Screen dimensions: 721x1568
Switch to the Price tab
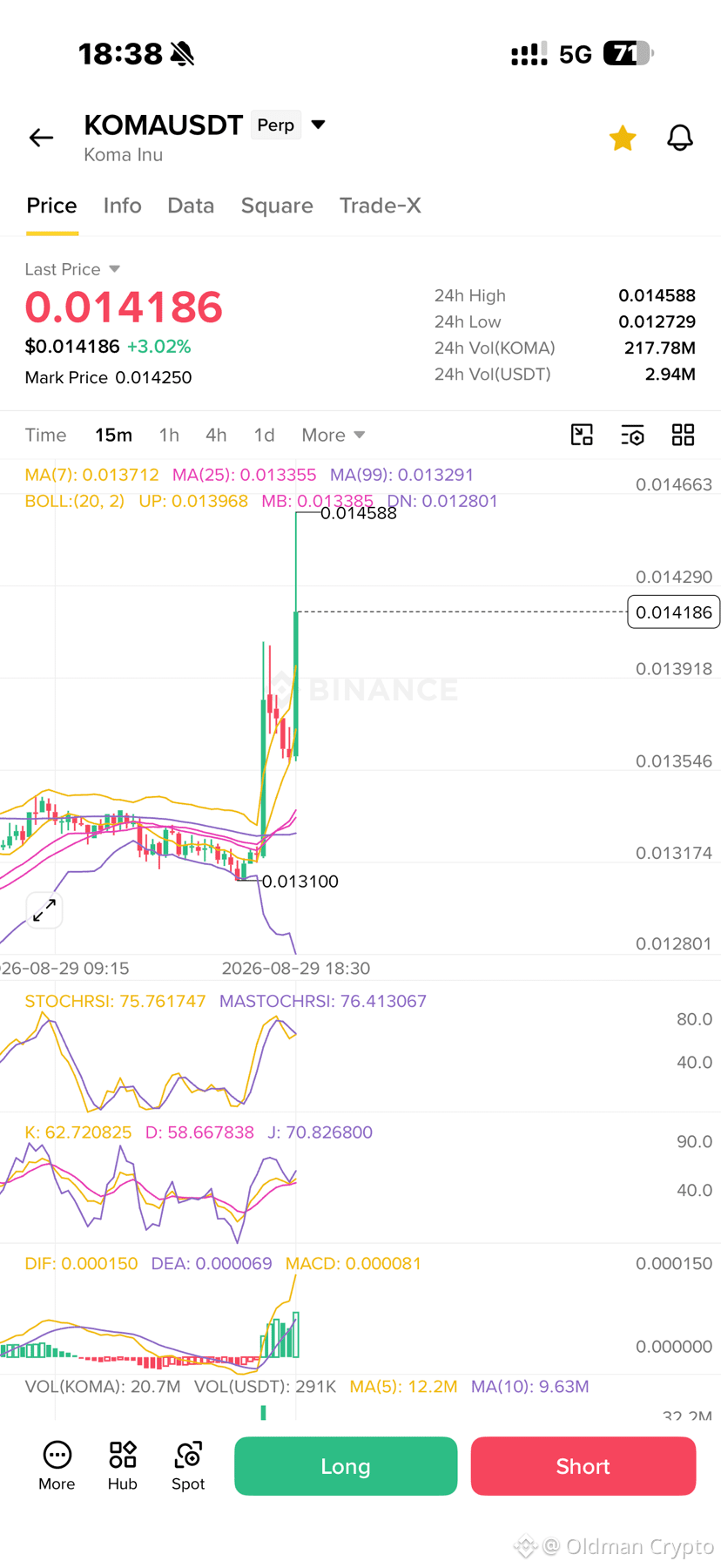(x=51, y=206)
